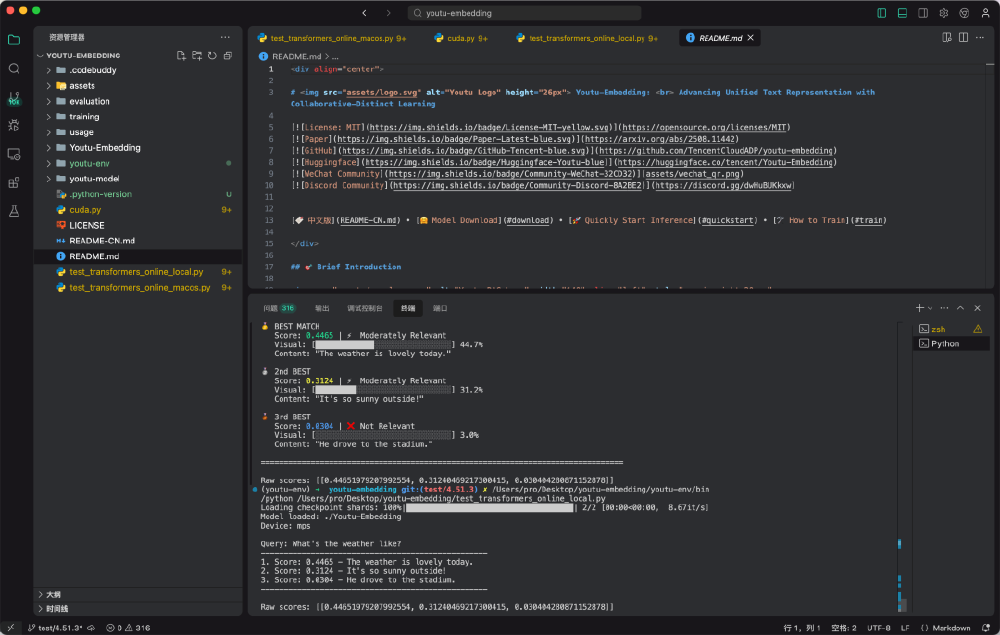
Task: Toggle the primary sidebar layout button
Action: [x=881, y=13]
